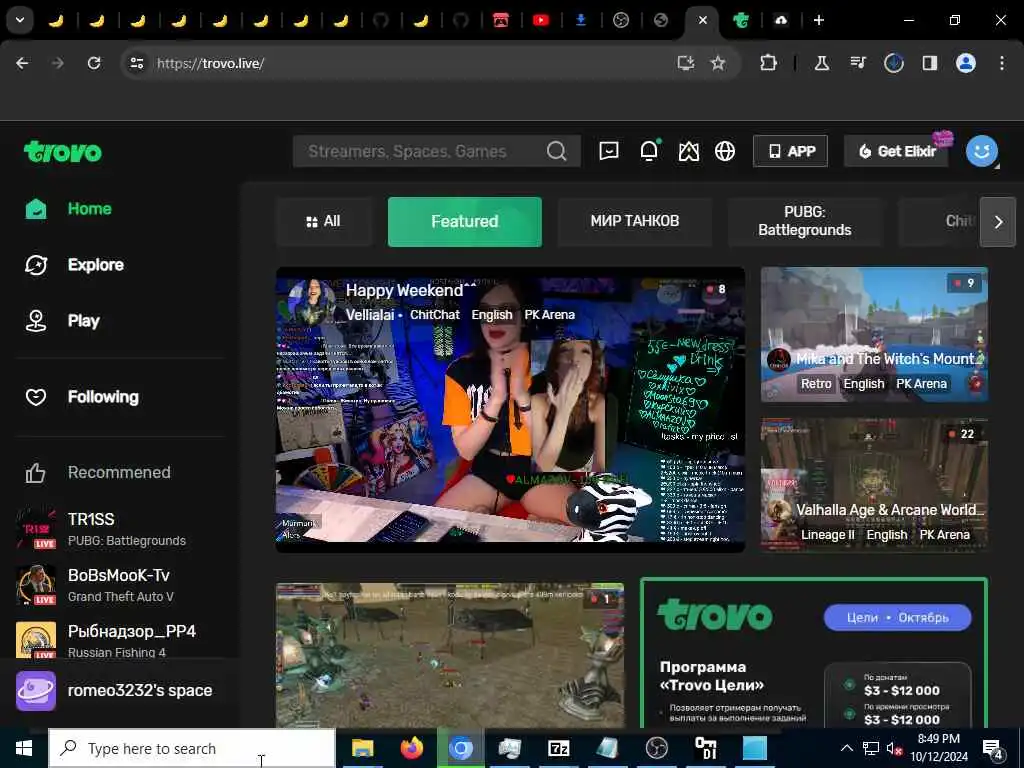Image resolution: width=1024 pixels, height=768 pixels.
Task: Open the Windows notification center
Action: 993,748
